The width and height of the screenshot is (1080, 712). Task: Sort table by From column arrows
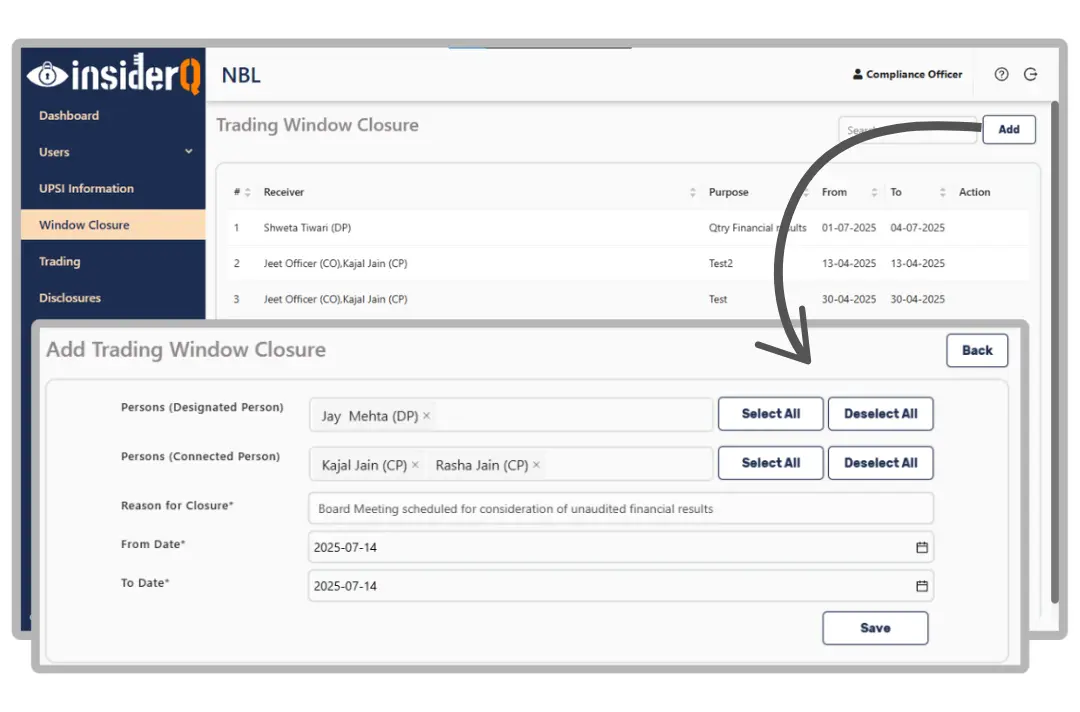[874, 192]
